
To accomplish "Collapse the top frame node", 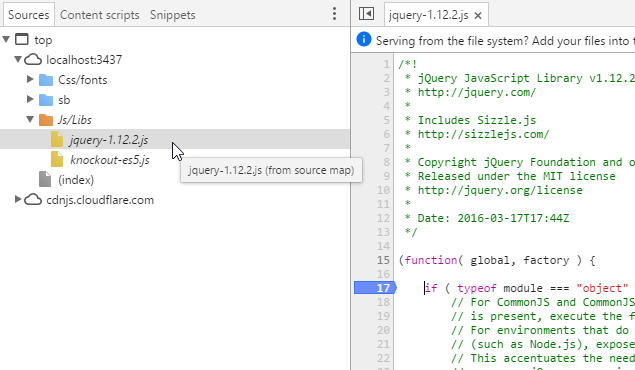I will (6, 39).
